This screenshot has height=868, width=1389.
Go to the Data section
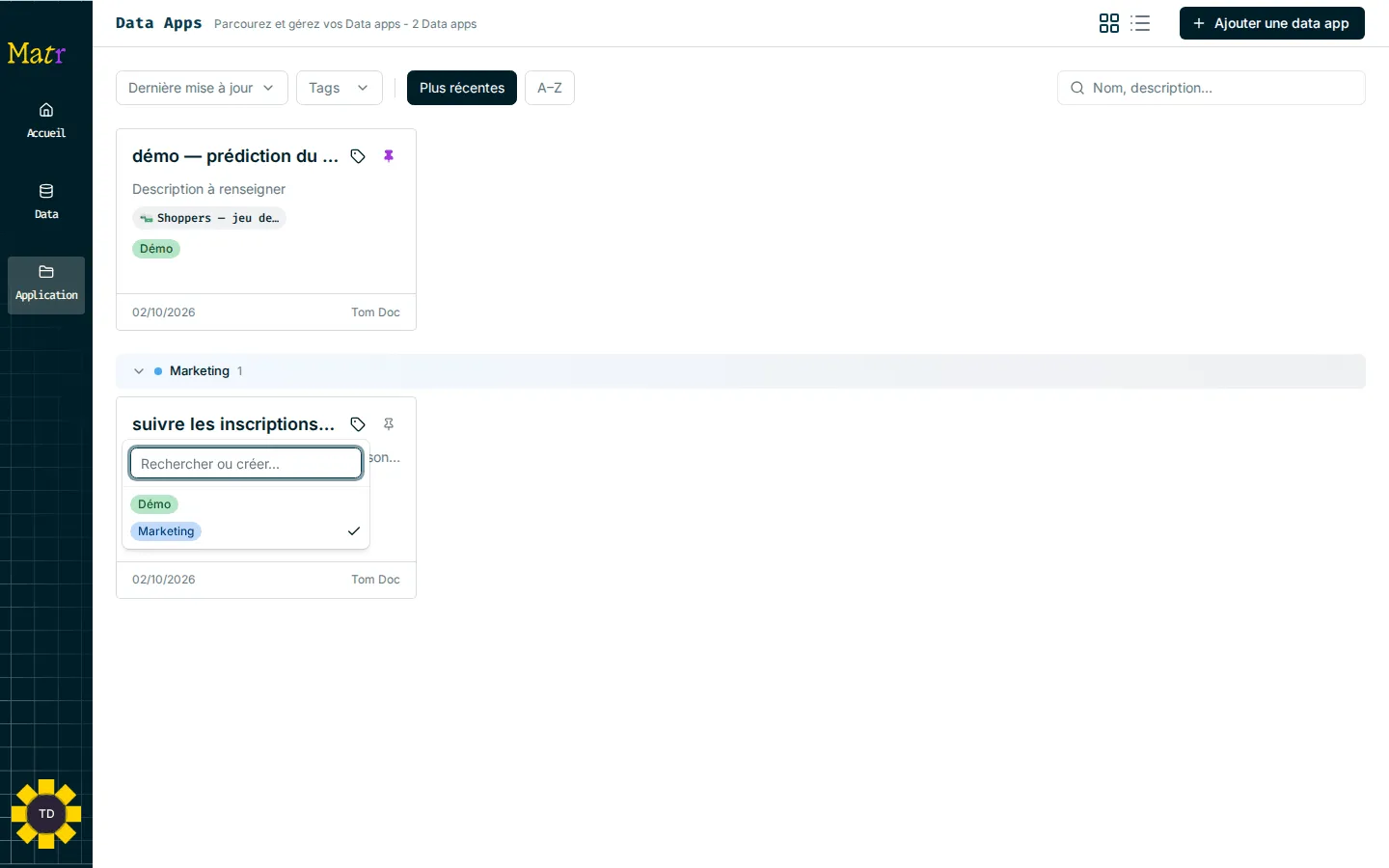[46, 202]
